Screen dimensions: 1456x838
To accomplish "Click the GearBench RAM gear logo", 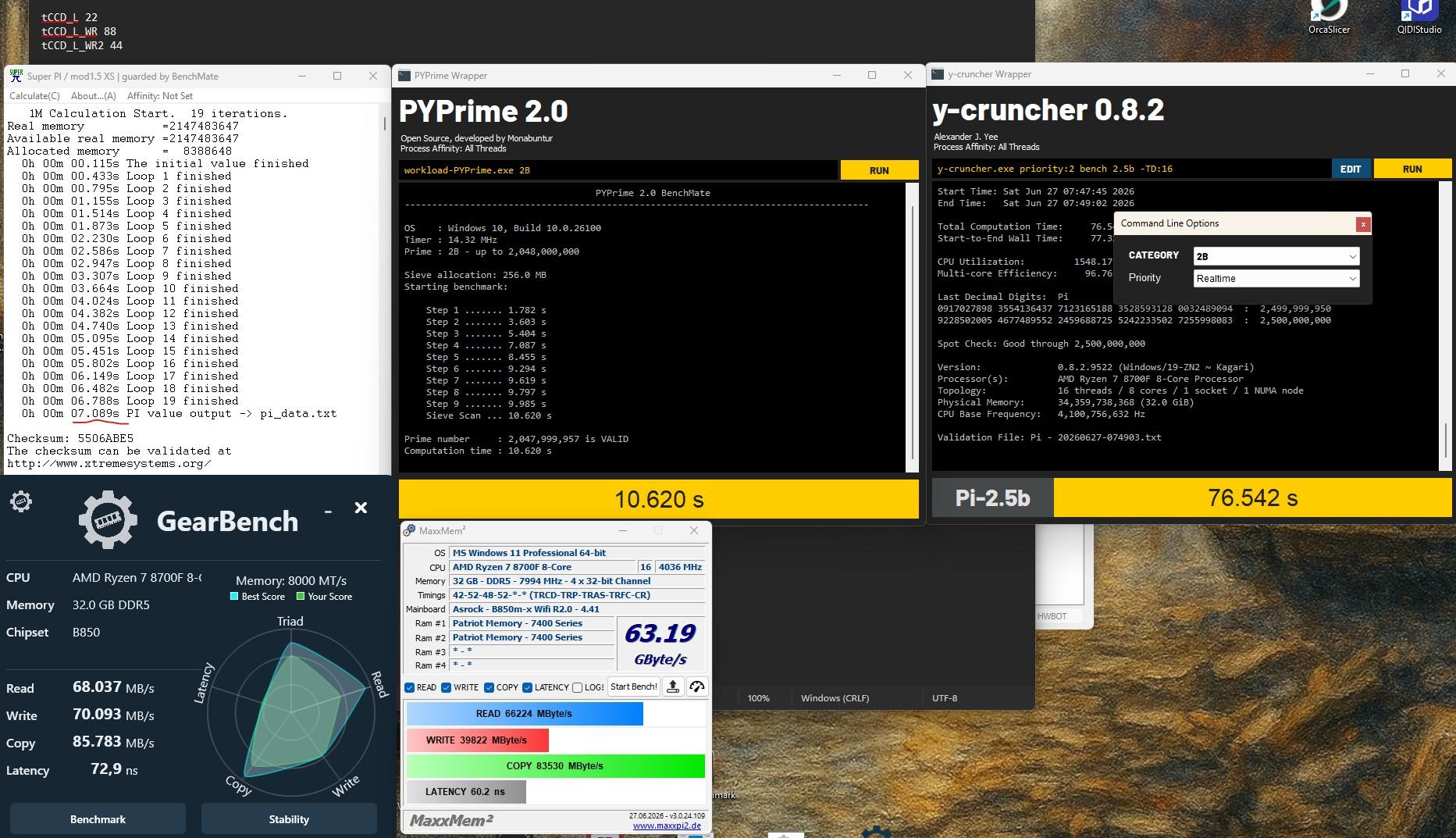I will pyautogui.click(x=108, y=520).
